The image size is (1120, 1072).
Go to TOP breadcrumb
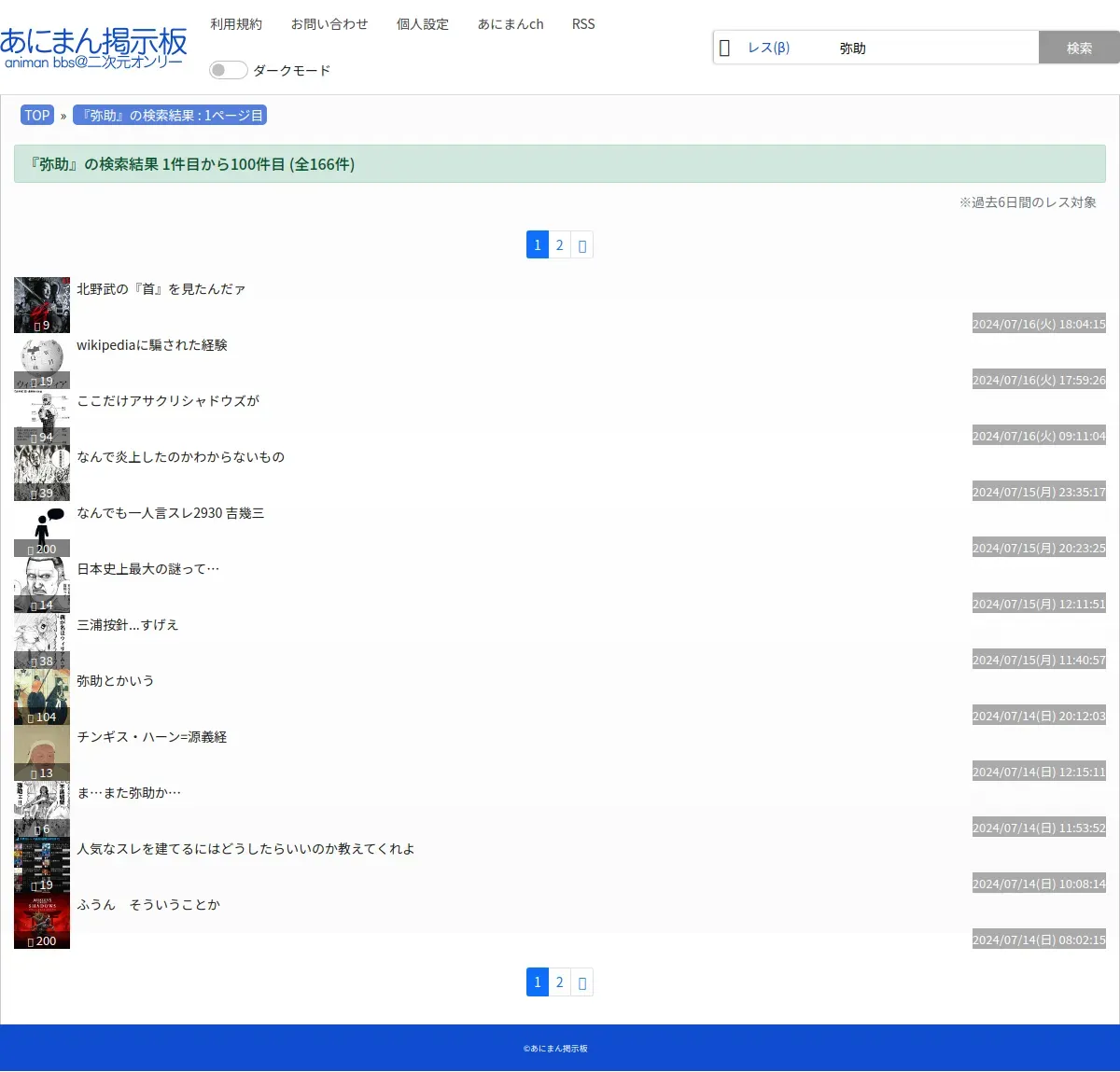tap(37, 116)
